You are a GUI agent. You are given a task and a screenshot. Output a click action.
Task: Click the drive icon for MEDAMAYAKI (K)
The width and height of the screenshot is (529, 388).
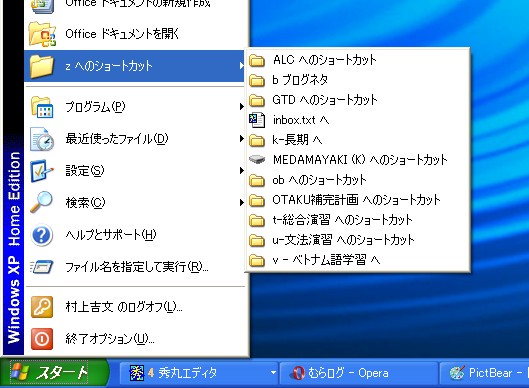257,159
